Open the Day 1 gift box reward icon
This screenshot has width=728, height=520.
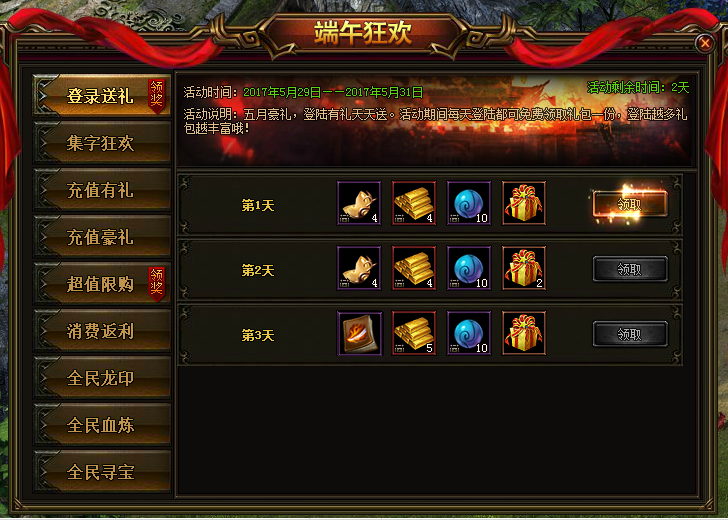(x=524, y=203)
